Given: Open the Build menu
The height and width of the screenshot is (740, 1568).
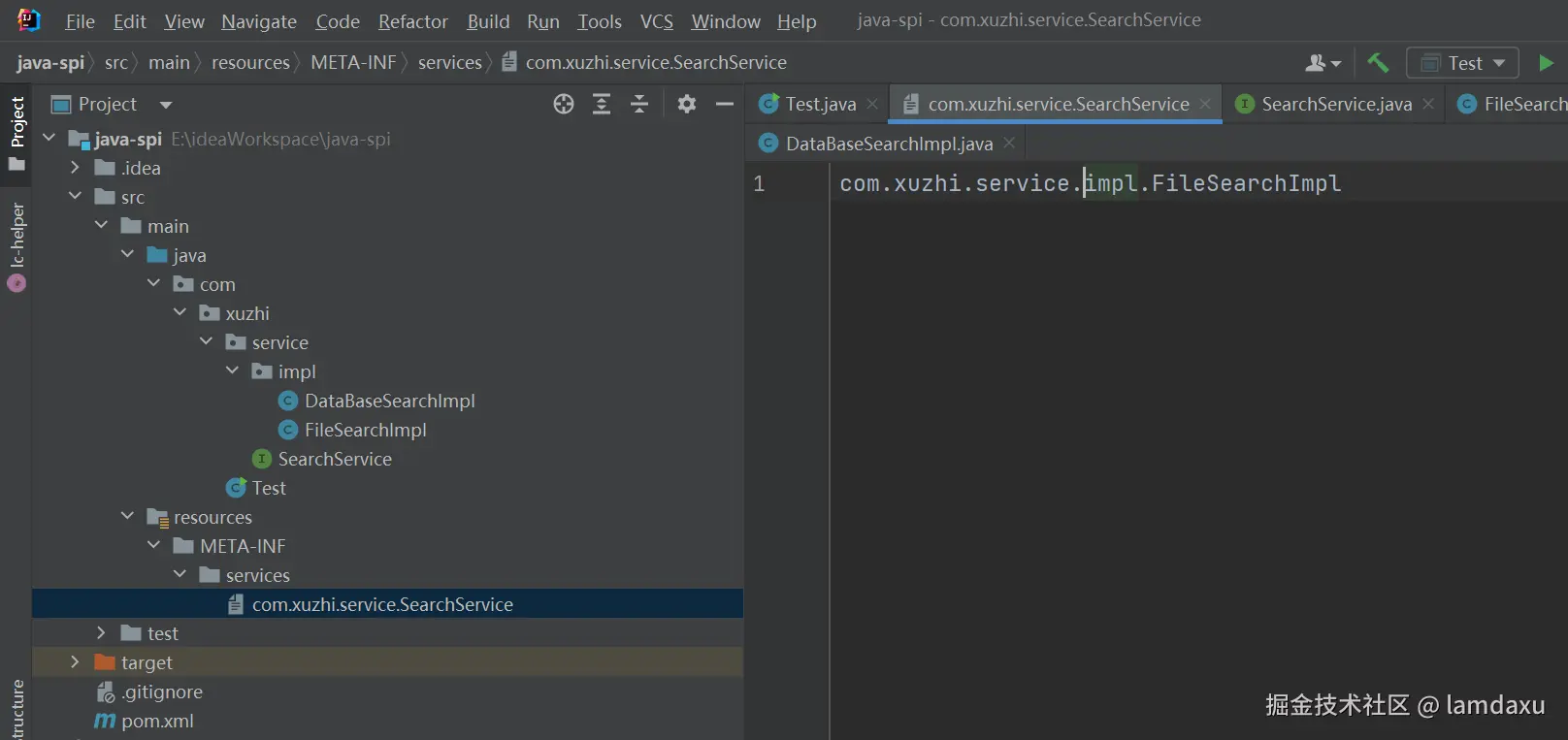Looking at the screenshot, I should pos(488,21).
